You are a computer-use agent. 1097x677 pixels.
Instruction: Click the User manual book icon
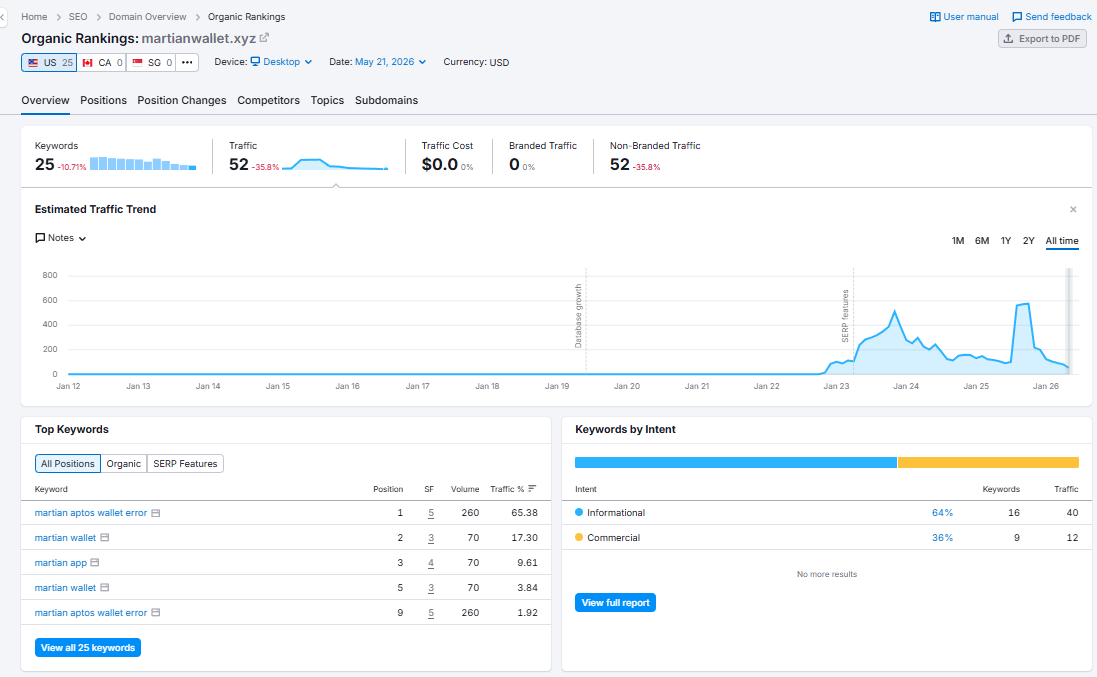[x=935, y=17]
